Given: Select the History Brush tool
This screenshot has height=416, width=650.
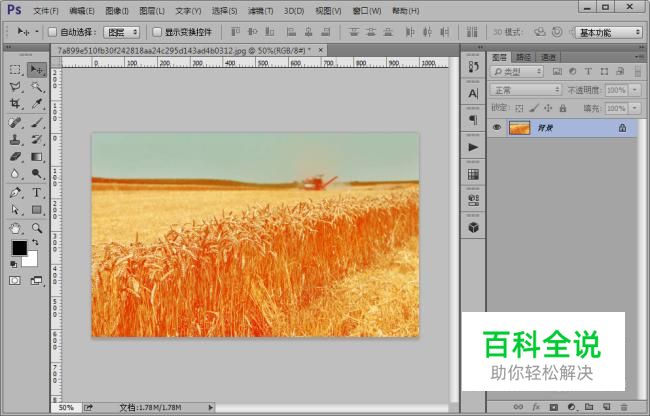Looking at the screenshot, I should tap(37, 140).
